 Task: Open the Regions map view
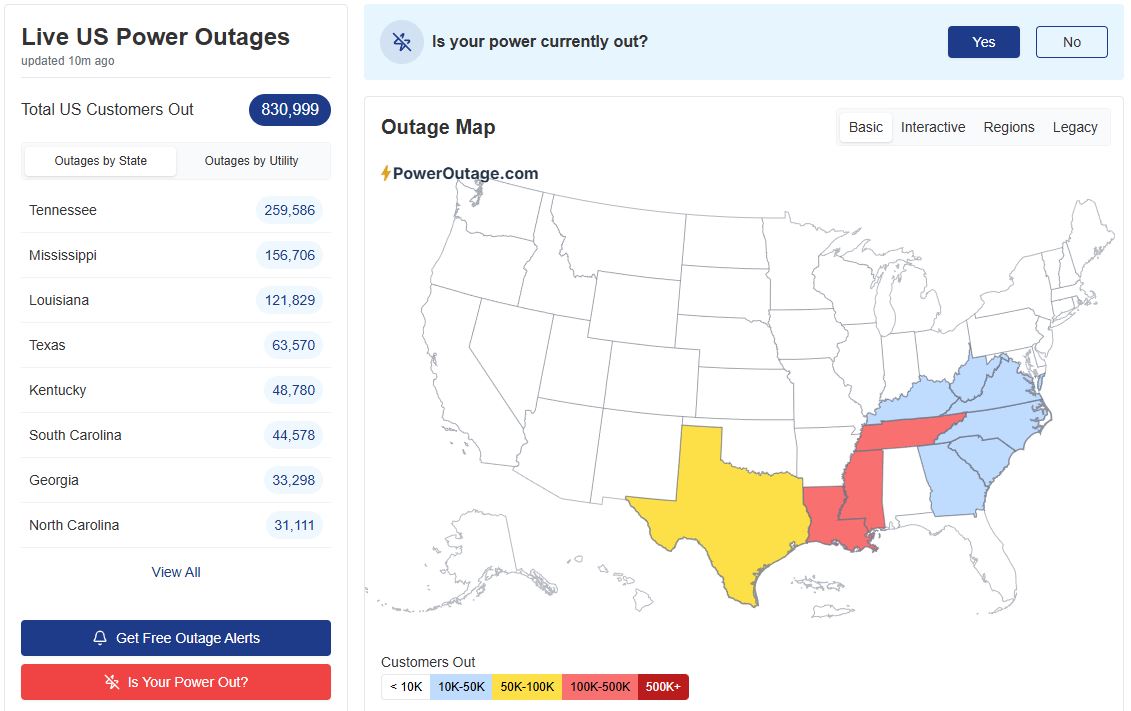(1008, 127)
